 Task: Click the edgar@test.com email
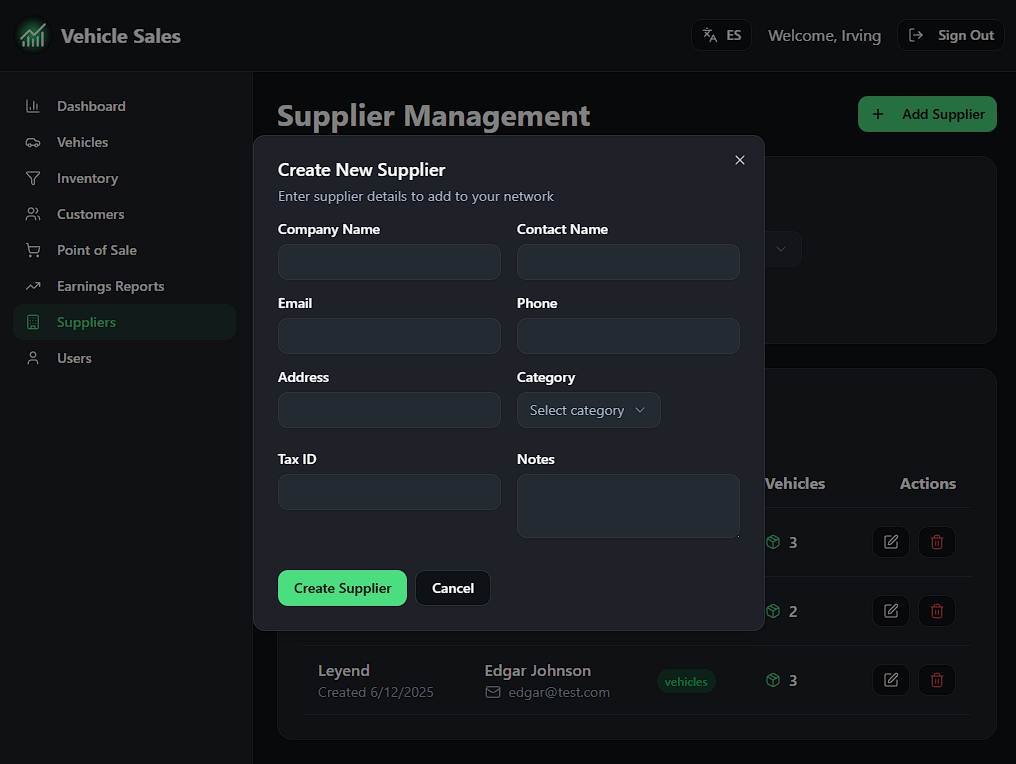[x=559, y=692]
